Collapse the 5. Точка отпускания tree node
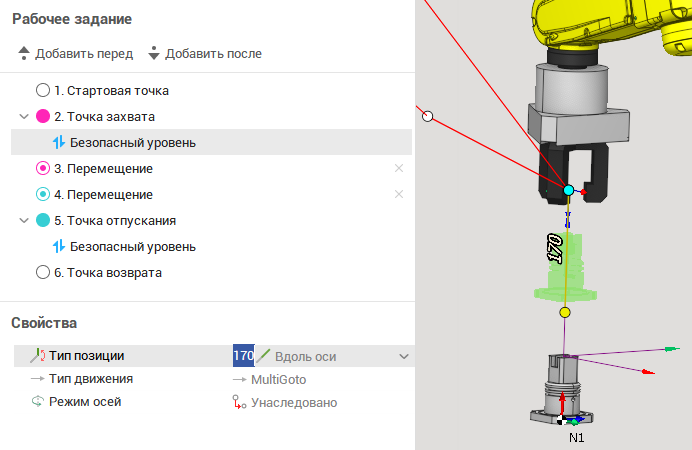 pyautogui.click(x=24, y=220)
